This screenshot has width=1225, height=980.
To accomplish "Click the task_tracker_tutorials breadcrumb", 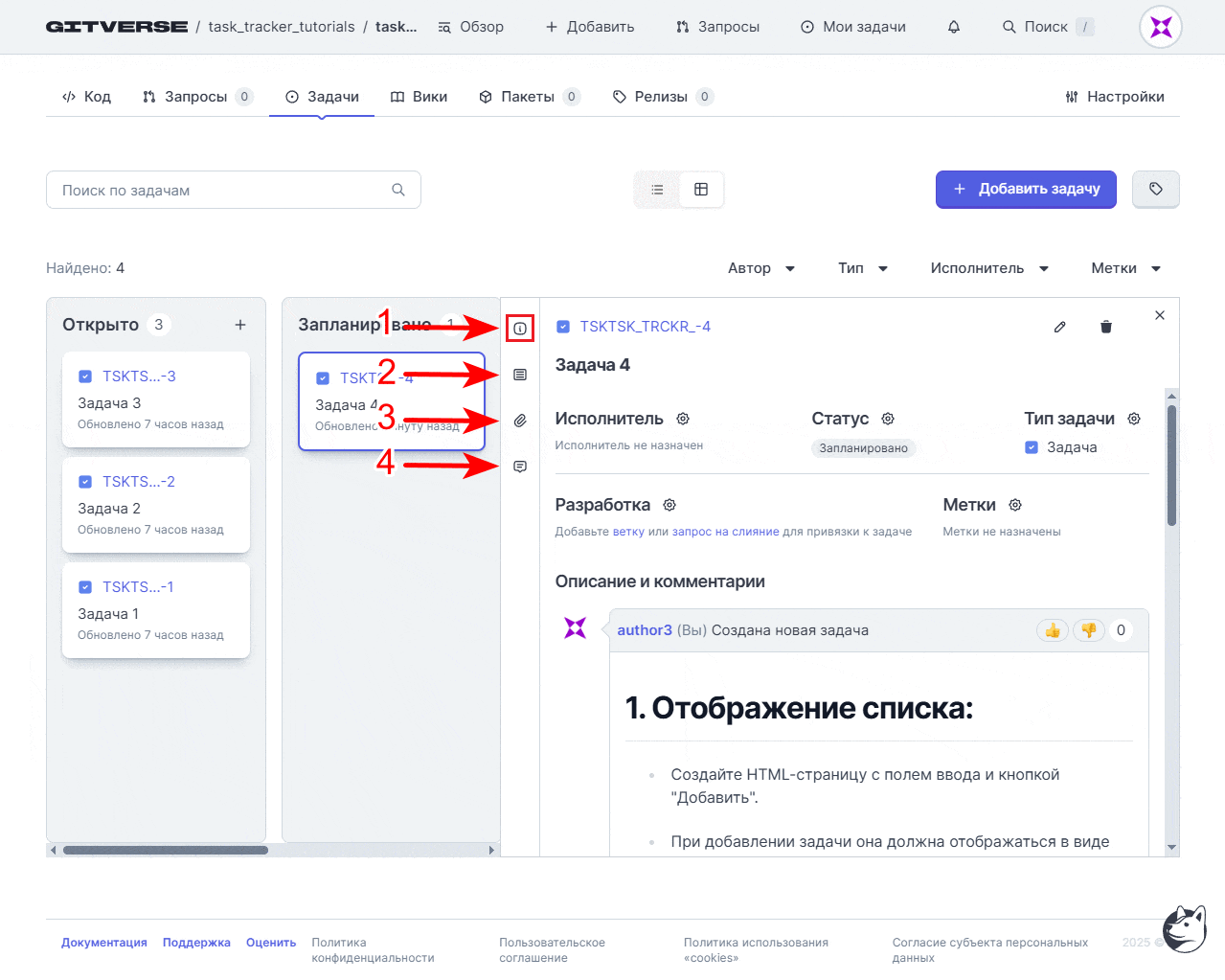I will (282, 27).
